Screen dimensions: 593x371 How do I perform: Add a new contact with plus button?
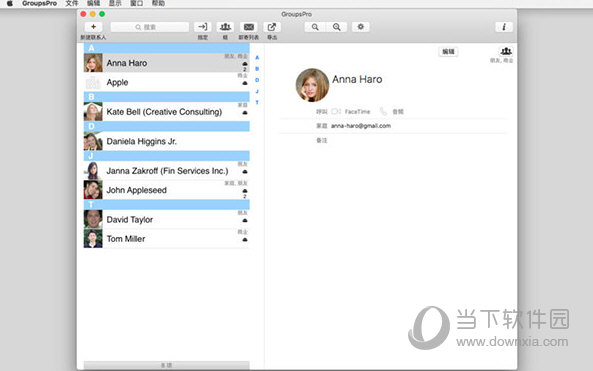pos(93,27)
